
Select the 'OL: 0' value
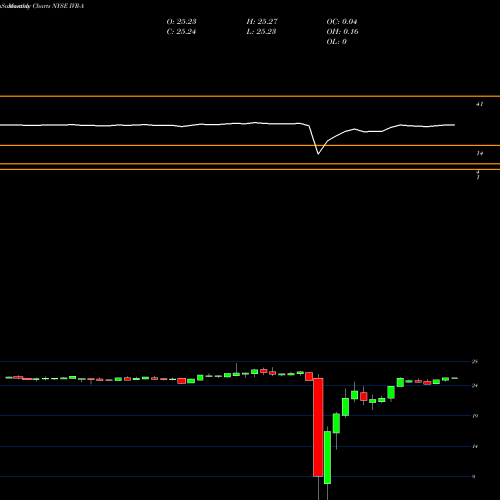(x=336, y=42)
